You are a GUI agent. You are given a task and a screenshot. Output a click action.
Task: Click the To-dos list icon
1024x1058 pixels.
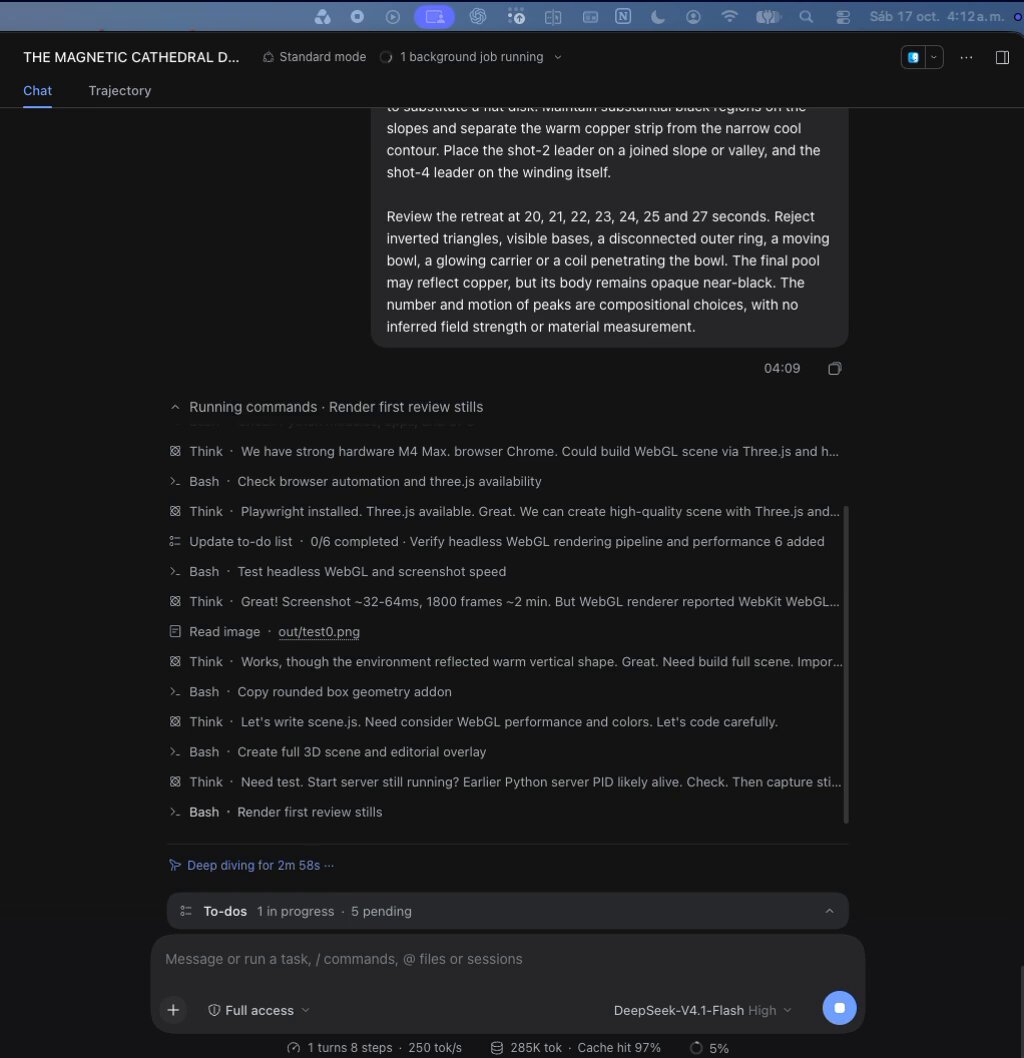click(x=186, y=911)
